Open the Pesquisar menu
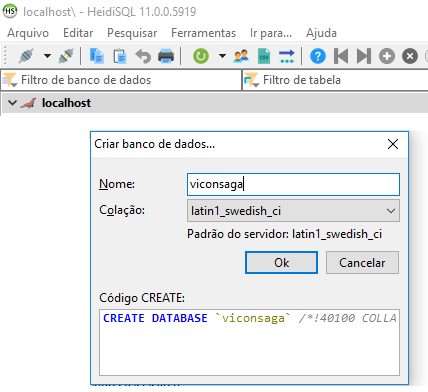Viewport: 428px width, 392px height. (x=132, y=33)
